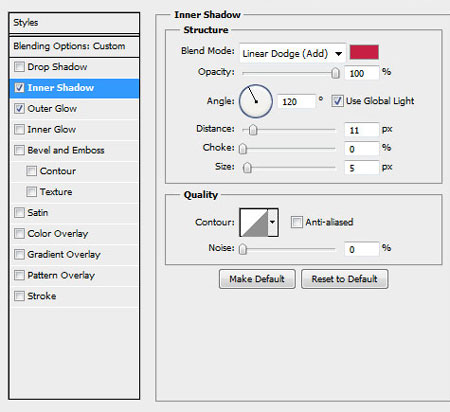Turn on the Color Overlay checkbox

(19, 233)
